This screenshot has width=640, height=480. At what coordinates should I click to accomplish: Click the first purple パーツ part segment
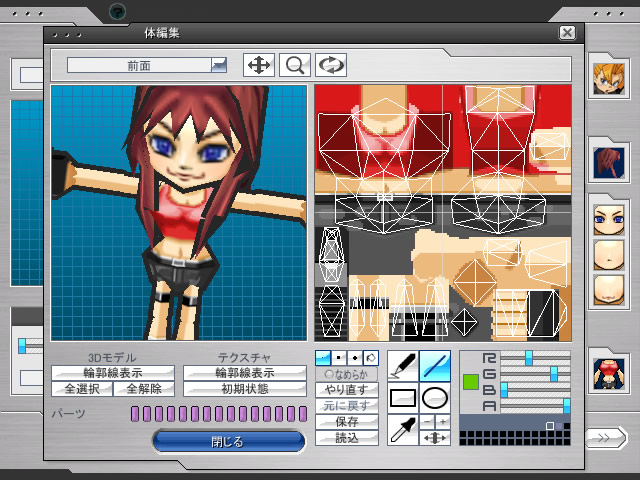pos(134,414)
